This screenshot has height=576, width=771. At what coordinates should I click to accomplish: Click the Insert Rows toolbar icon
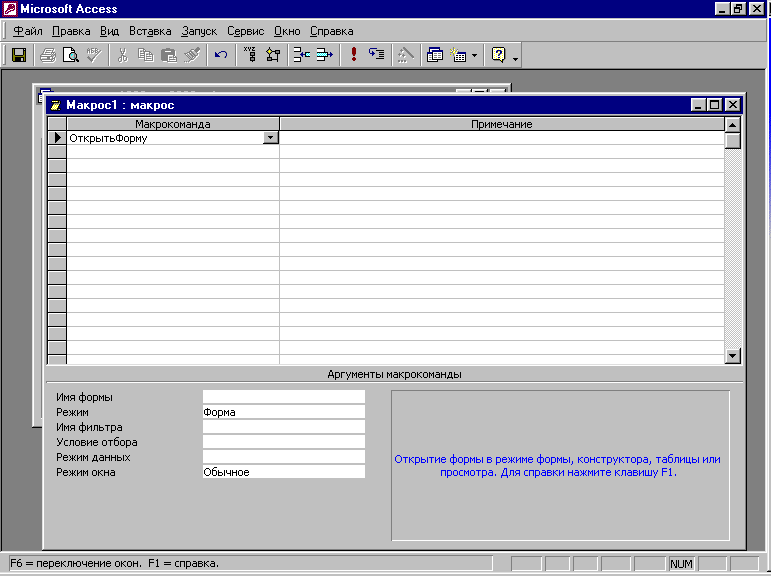301,55
